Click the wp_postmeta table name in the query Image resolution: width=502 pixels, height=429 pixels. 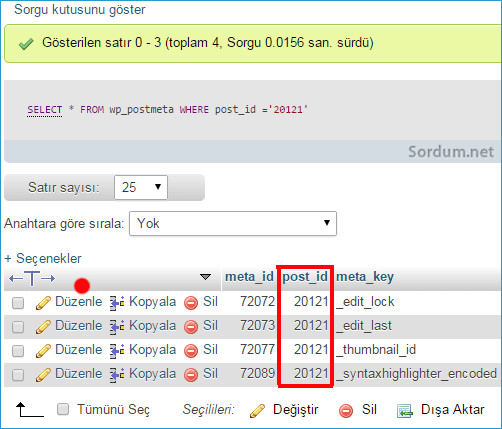tap(142, 110)
